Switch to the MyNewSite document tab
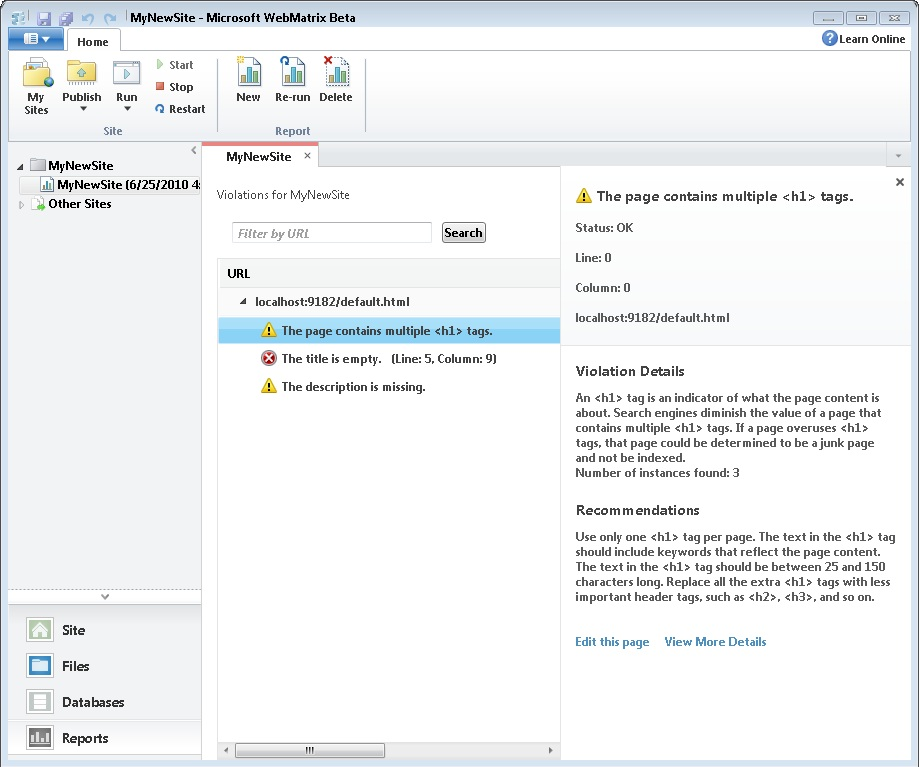The width and height of the screenshot is (919, 767). [x=259, y=157]
